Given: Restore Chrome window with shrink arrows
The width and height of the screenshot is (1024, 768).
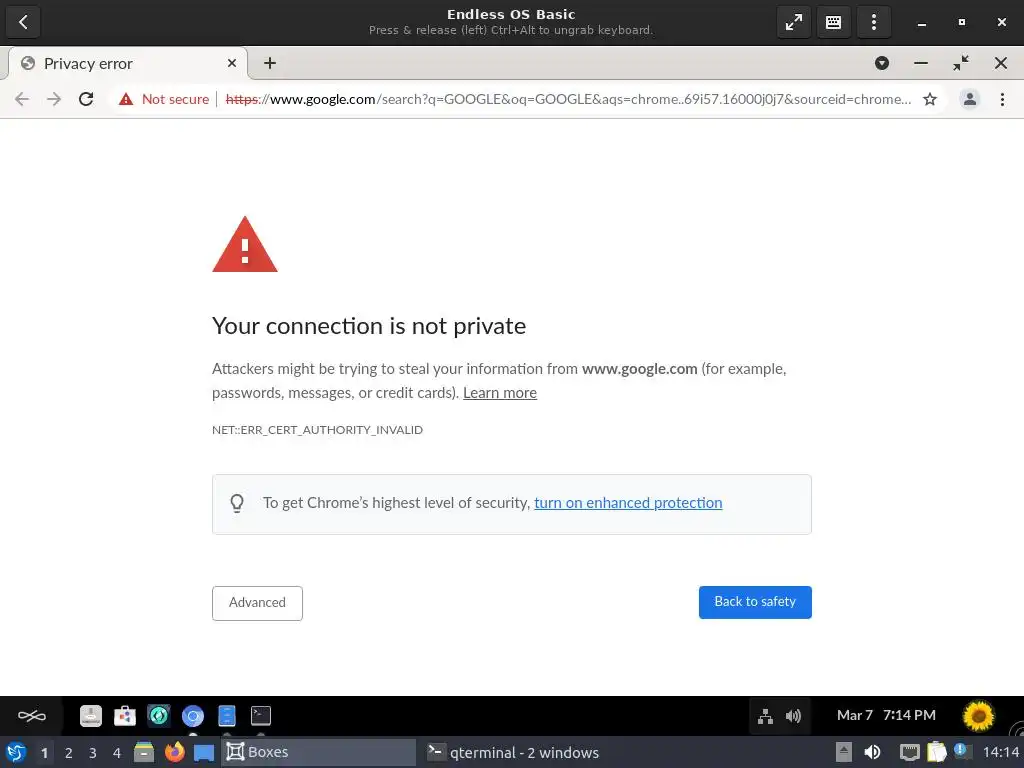Looking at the screenshot, I should [x=961, y=63].
